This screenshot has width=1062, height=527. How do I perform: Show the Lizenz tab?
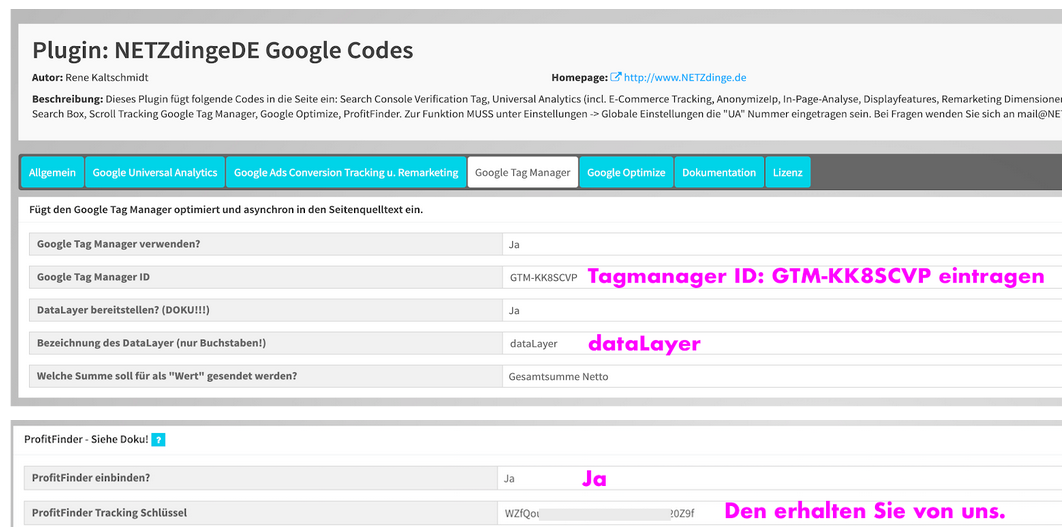[787, 172]
